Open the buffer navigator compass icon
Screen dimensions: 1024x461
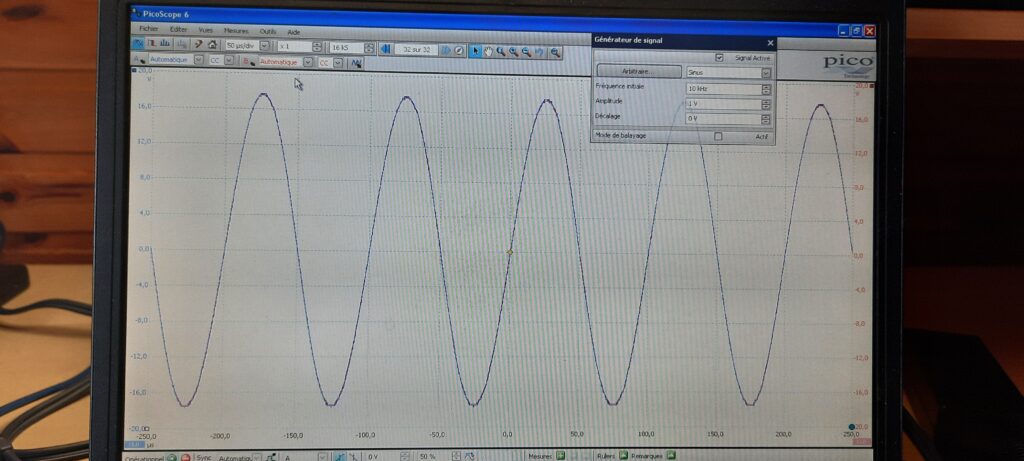pyautogui.click(x=458, y=50)
